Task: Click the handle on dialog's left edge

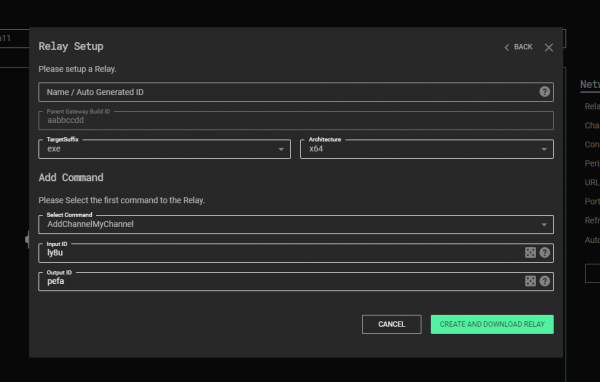Action: click(27, 240)
